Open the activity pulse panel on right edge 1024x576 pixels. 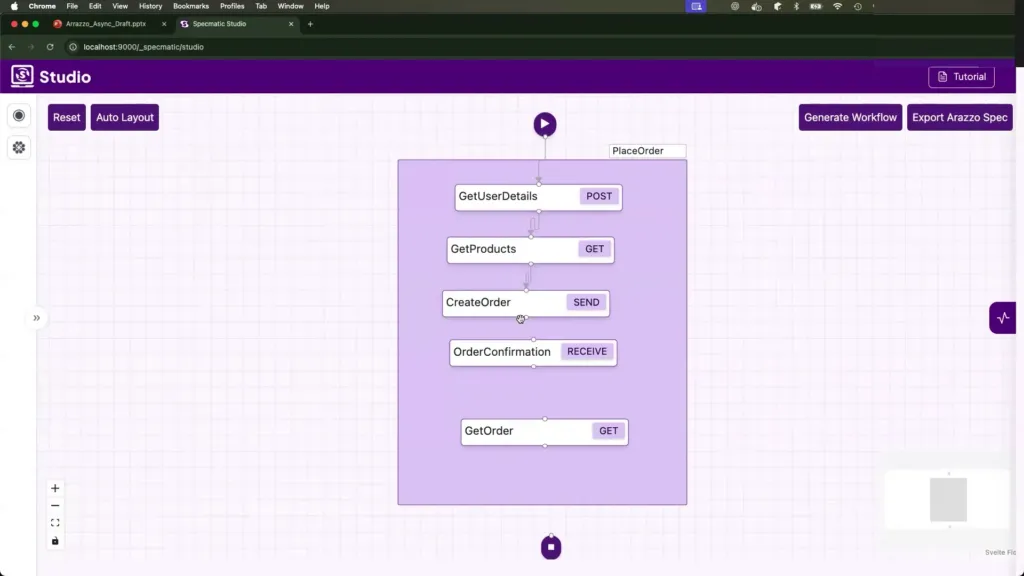click(1003, 318)
